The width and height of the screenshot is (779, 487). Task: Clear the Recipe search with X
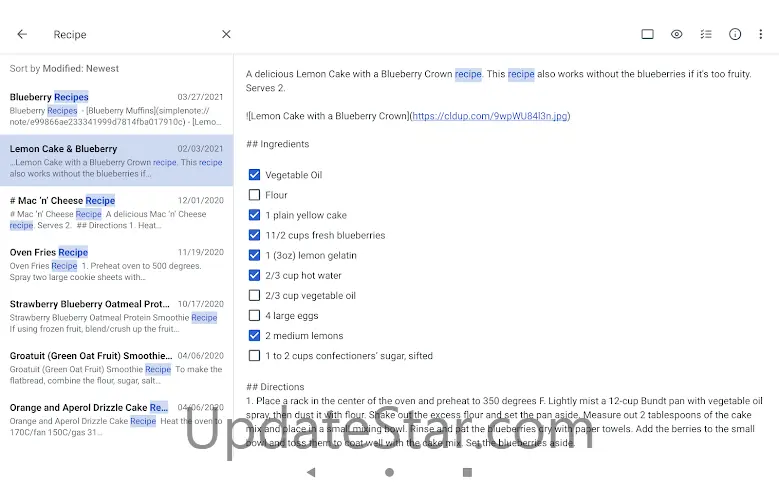click(226, 34)
